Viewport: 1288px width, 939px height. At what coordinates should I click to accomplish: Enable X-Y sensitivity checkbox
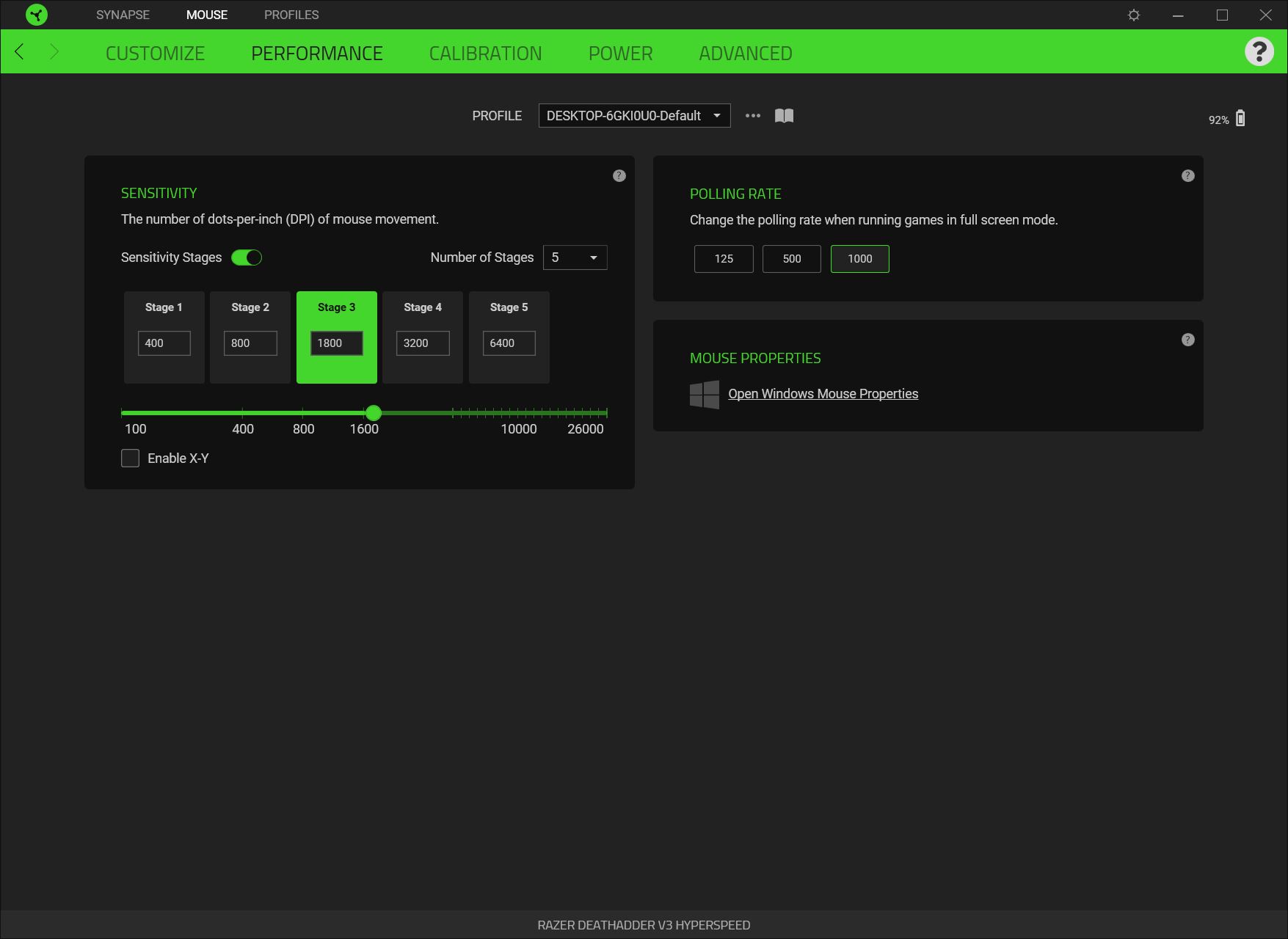tap(130, 458)
